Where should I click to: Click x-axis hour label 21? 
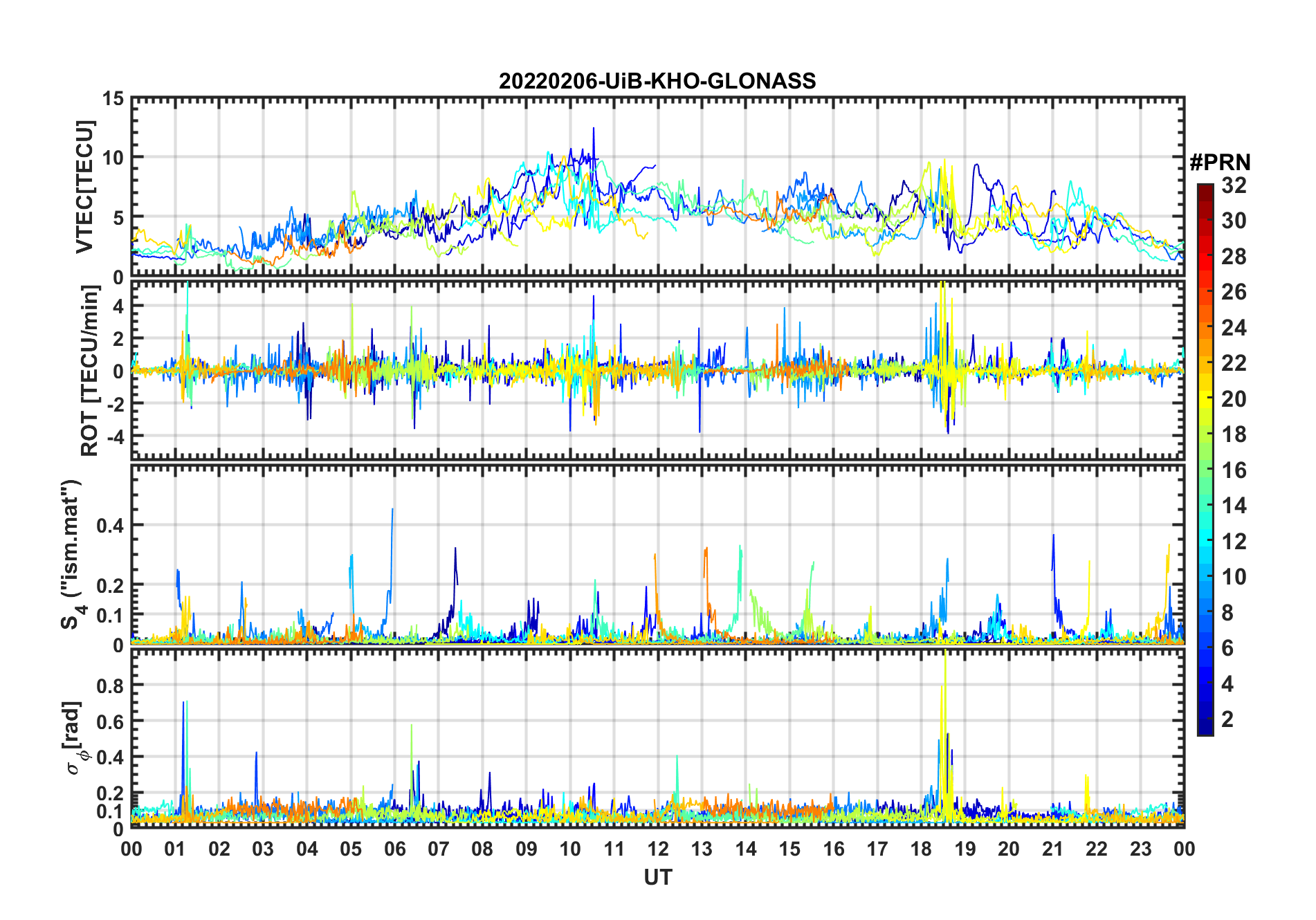[x=1052, y=849]
